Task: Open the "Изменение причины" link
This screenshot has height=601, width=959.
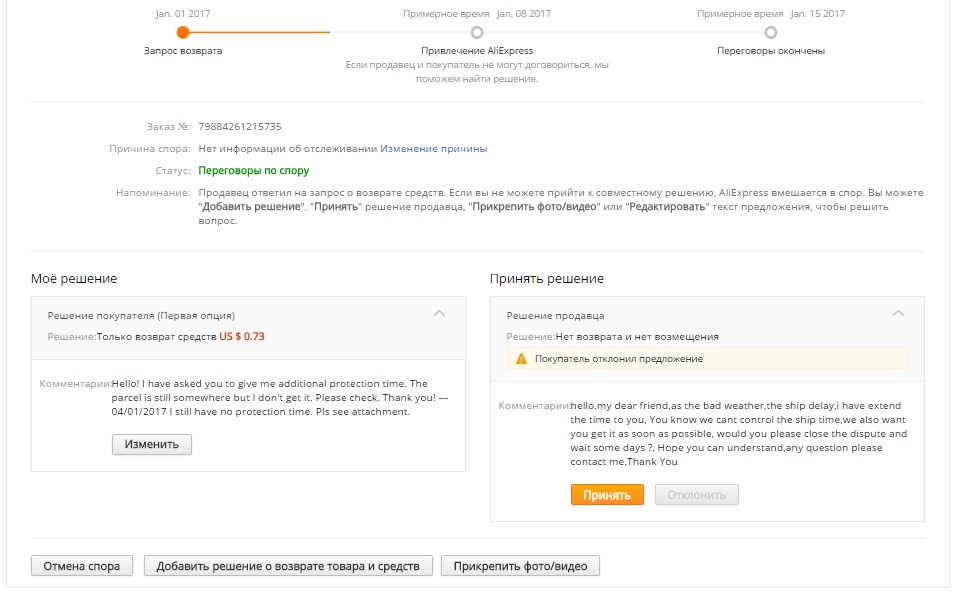Action: pos(433,149)
